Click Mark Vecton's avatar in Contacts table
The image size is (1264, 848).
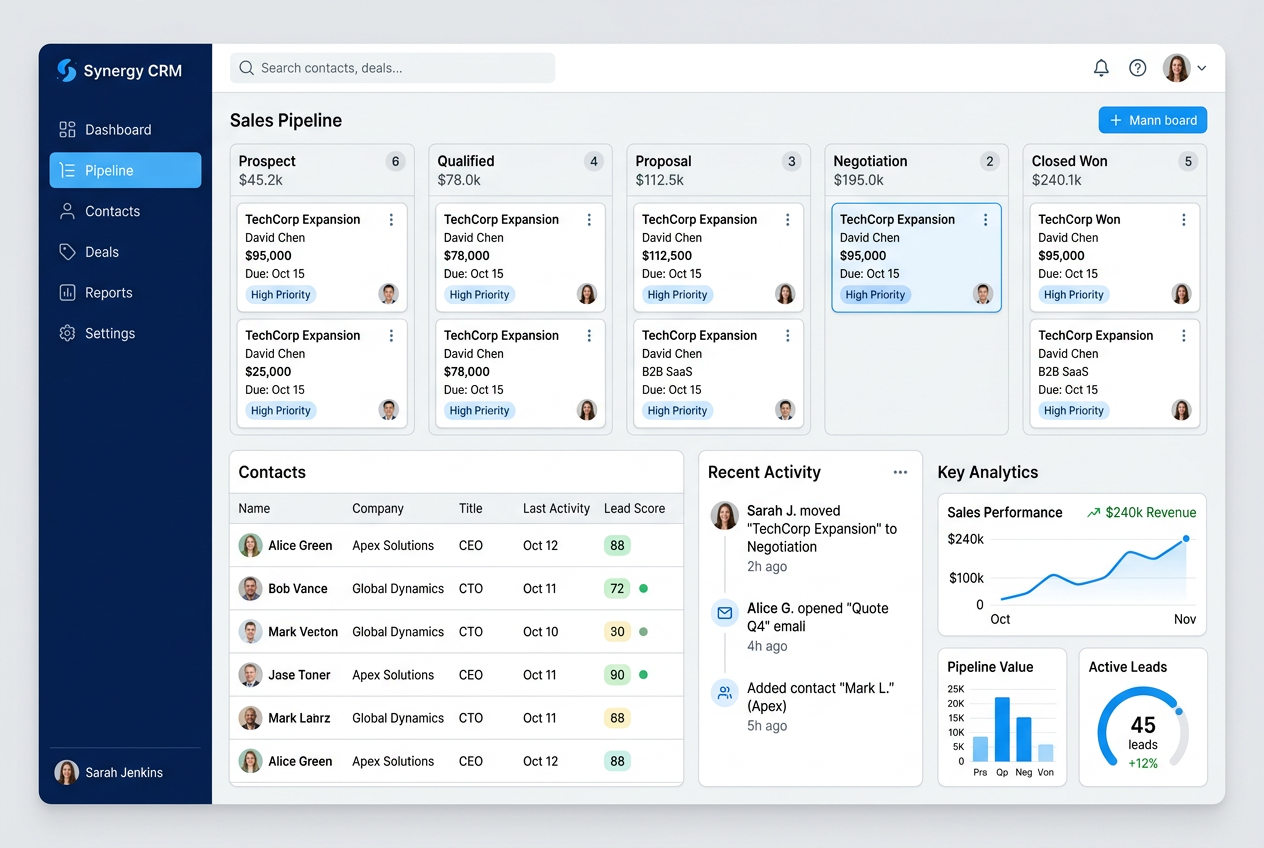[x=250, y=631]
